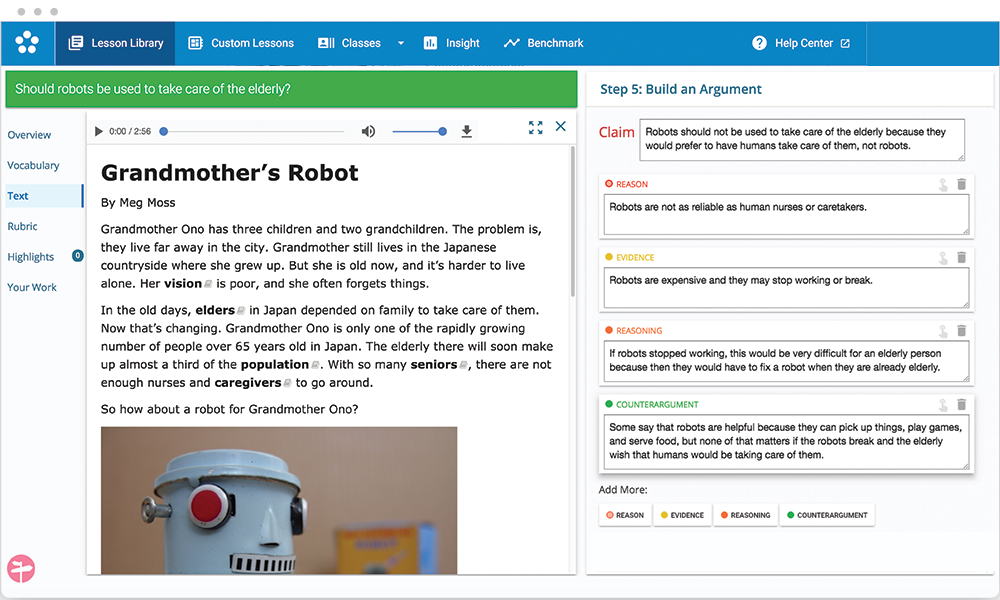This screenshot has width=1000, height=600.
Task: Click the tap-hand icon on the COUNTERARGUMENT block
Action: click(943, 405)
